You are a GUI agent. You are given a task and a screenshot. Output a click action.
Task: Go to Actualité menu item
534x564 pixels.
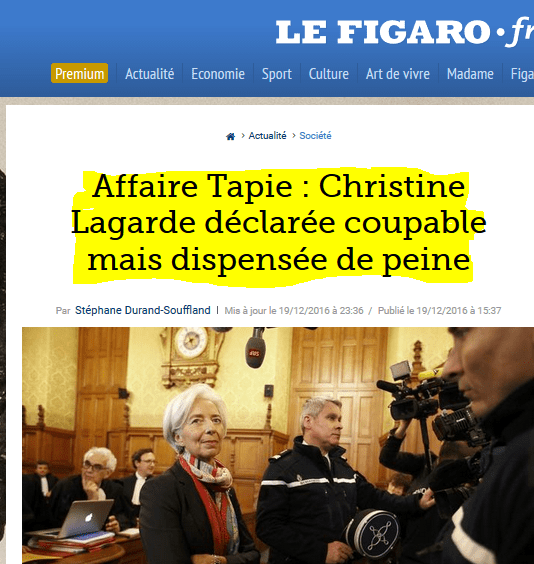150,74
